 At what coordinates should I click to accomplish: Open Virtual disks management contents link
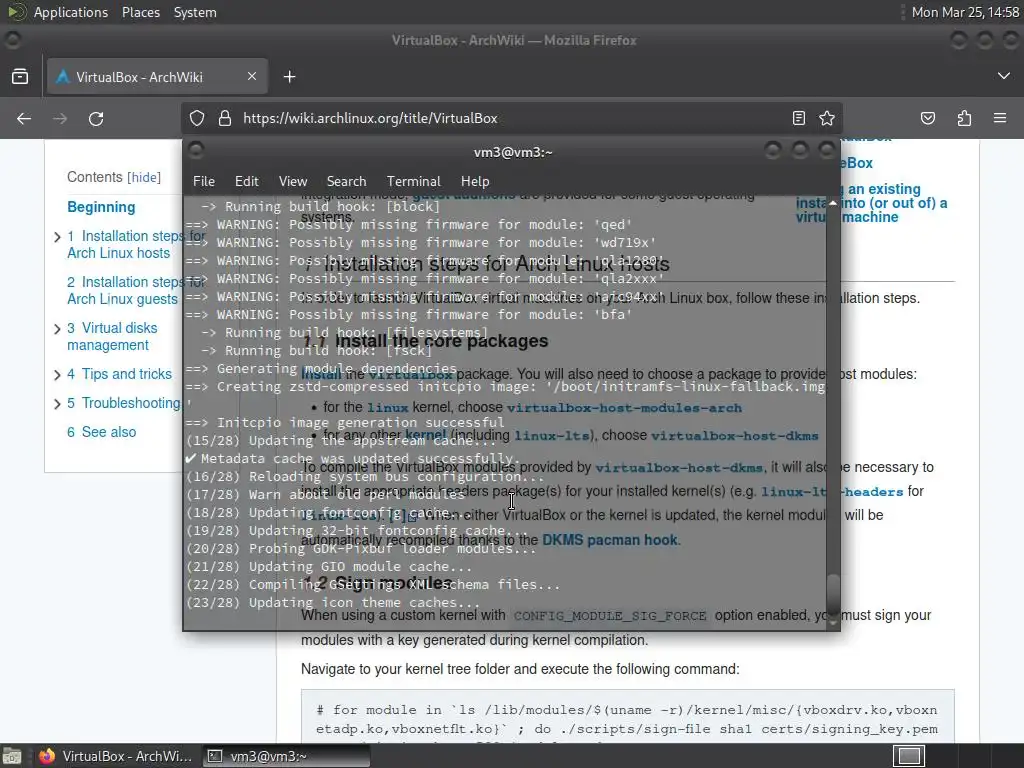(x=112, y=336)
